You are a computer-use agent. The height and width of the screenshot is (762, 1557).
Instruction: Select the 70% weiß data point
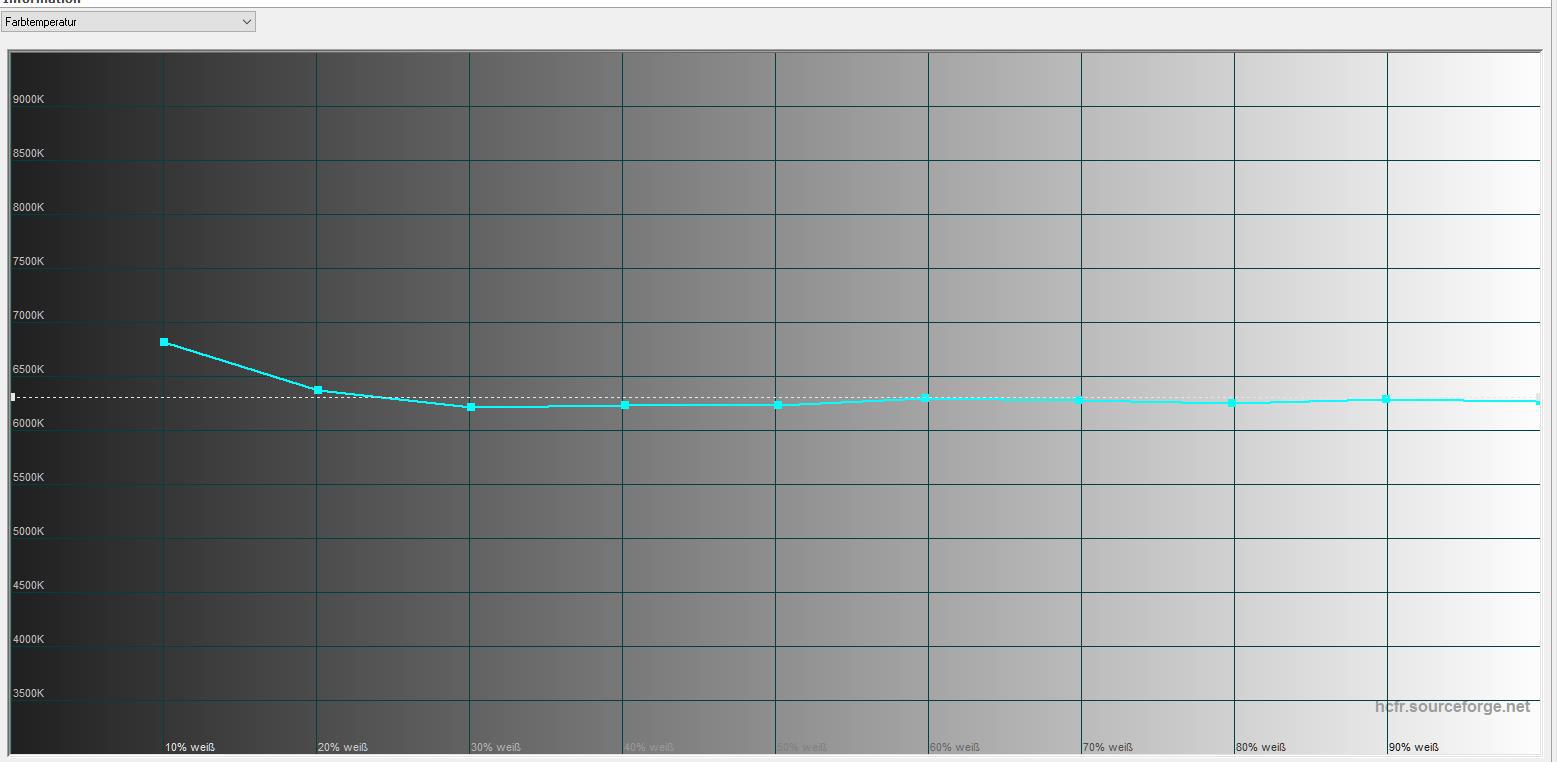click(x=1079, y=400)
